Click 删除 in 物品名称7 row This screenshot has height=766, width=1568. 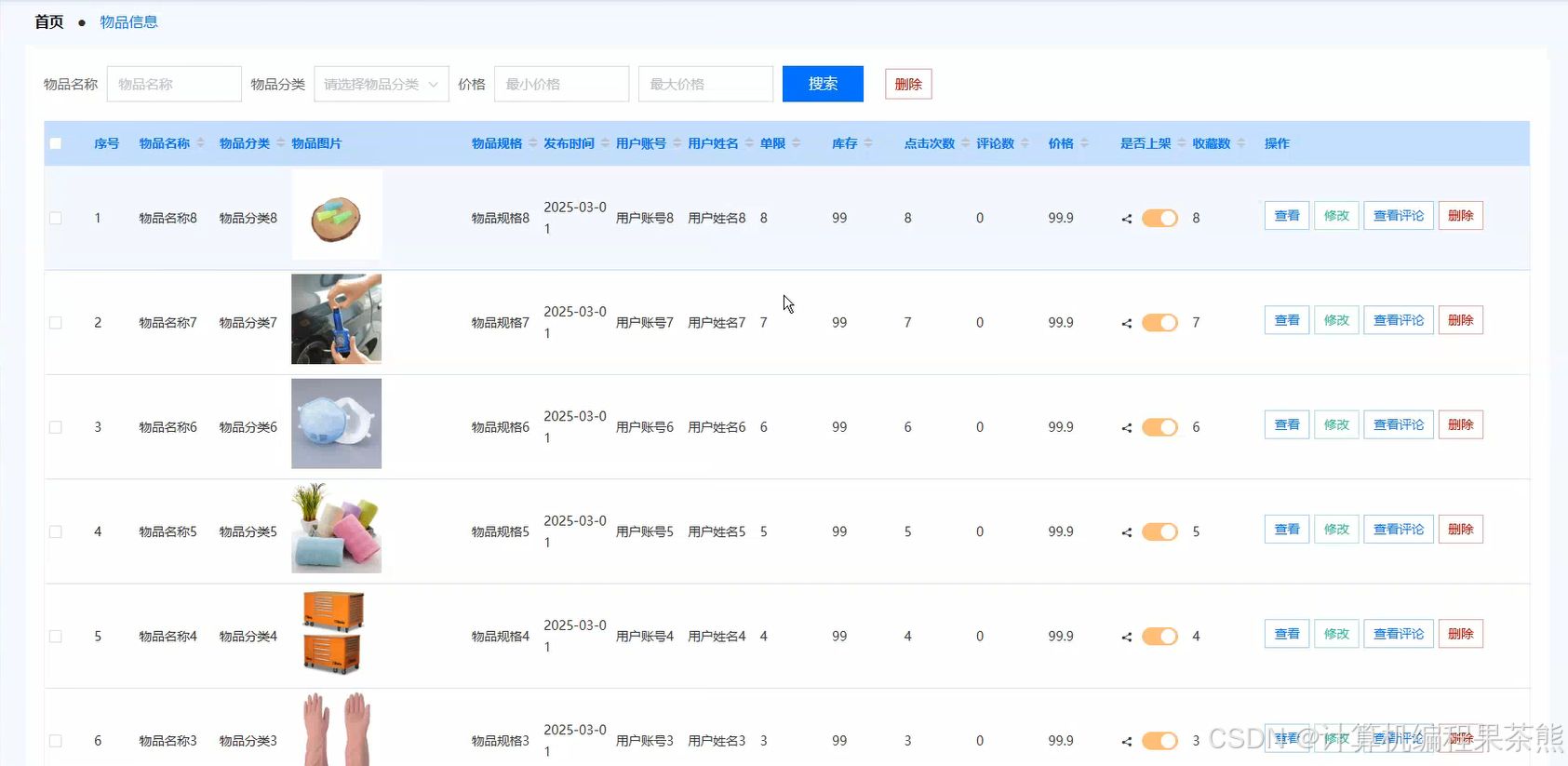1460,320
